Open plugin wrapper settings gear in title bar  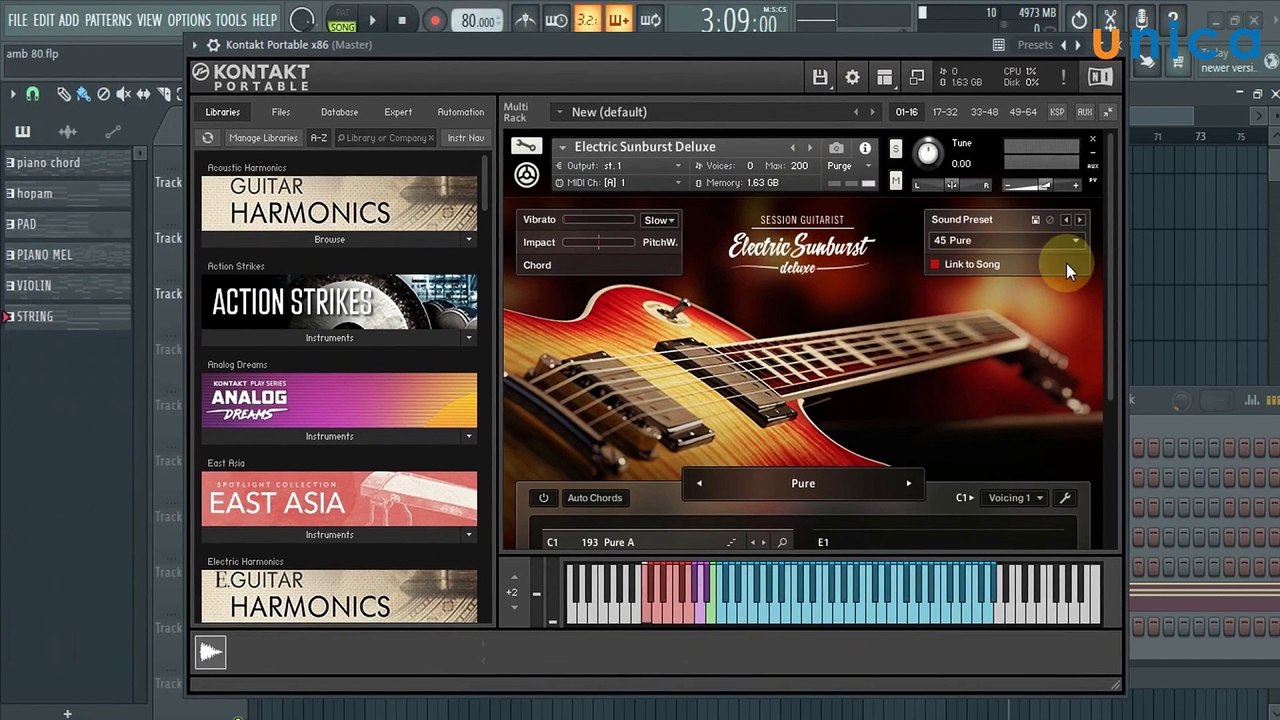pos(213,45)
